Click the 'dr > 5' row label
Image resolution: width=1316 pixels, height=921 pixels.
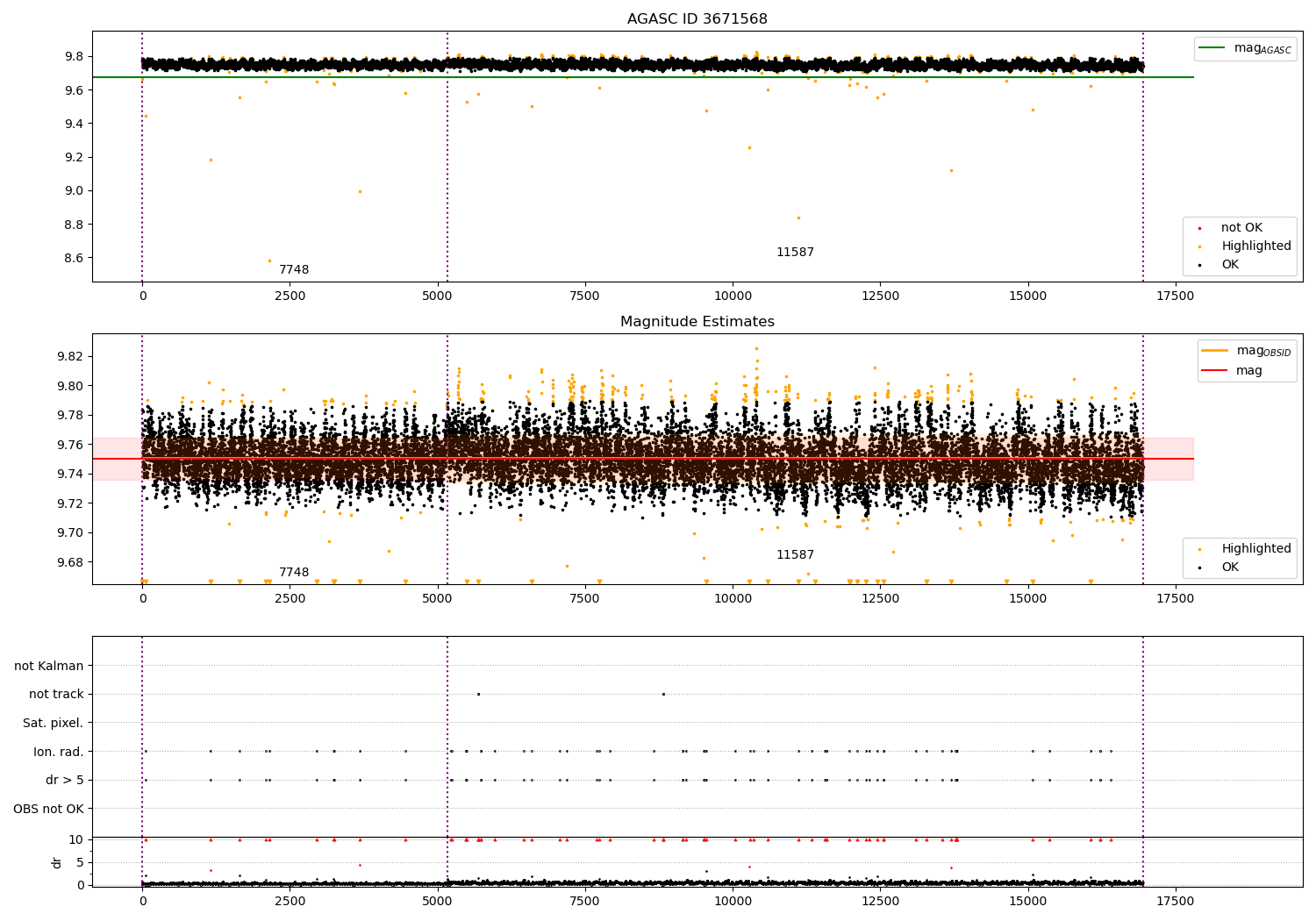coord(65,780)
